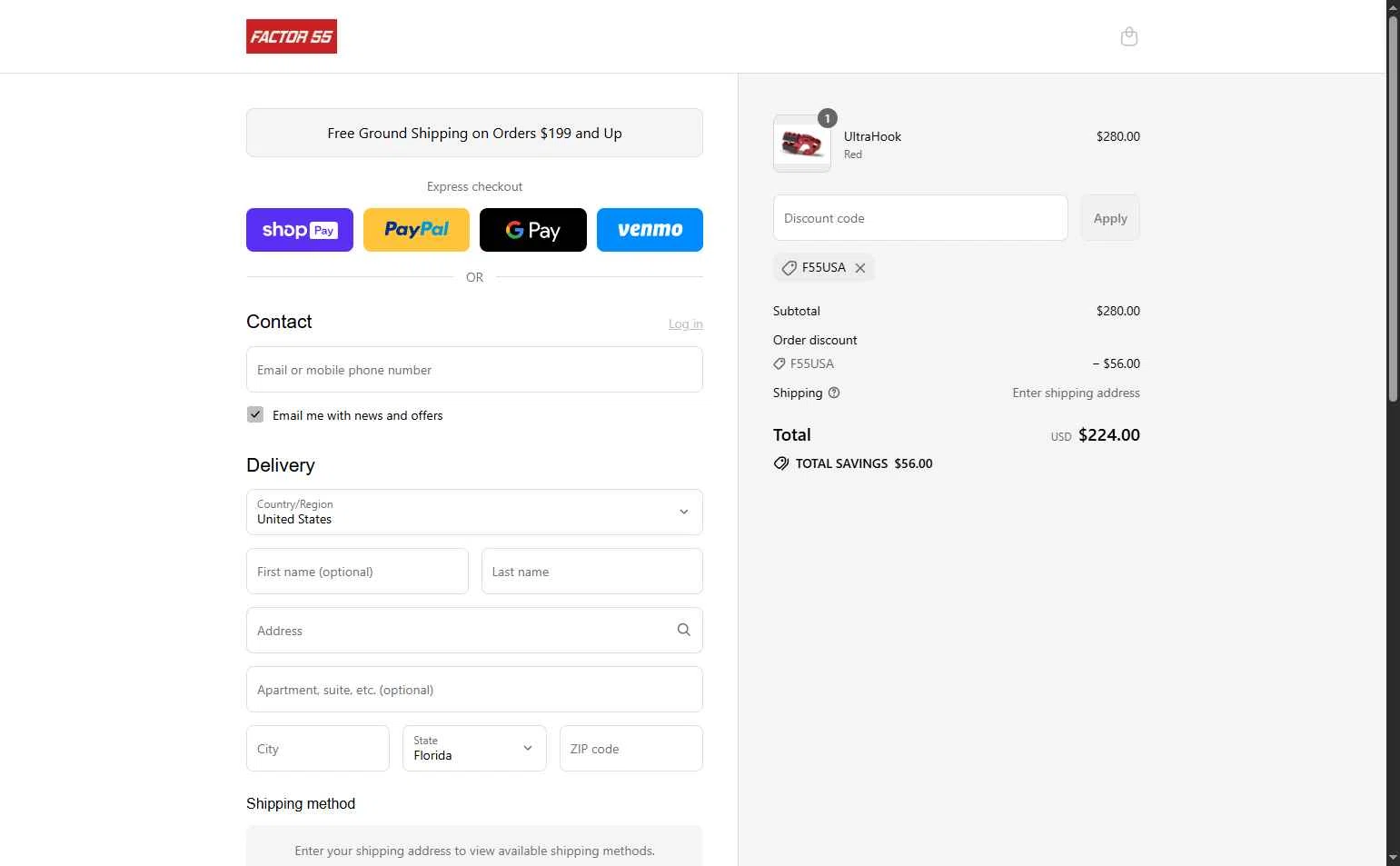Click the scrollbar down arrow
Screen dimensions: 1400x866
click(x=1393, y=858)
